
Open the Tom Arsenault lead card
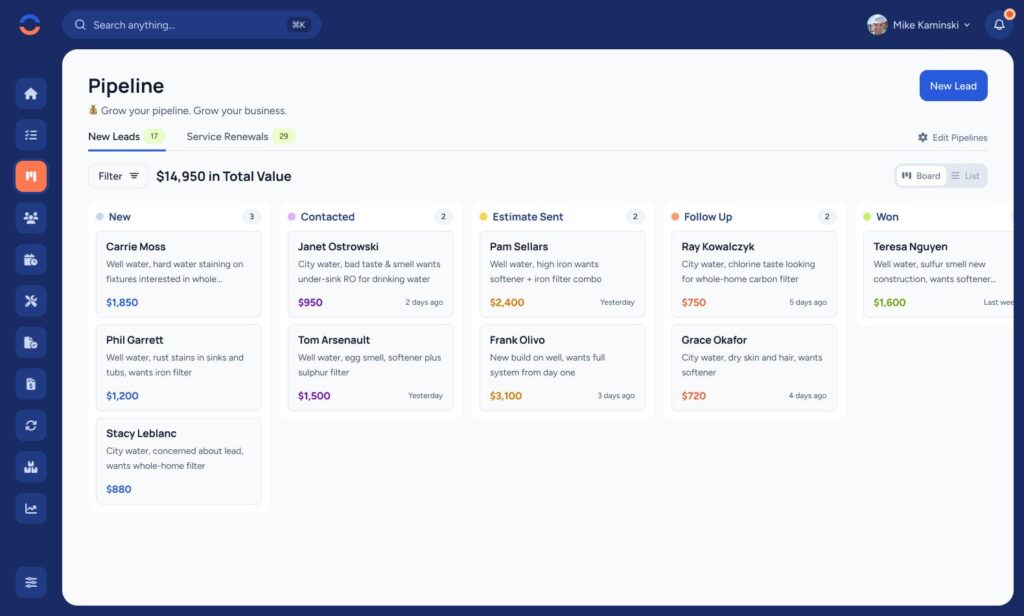pos(370,368)
